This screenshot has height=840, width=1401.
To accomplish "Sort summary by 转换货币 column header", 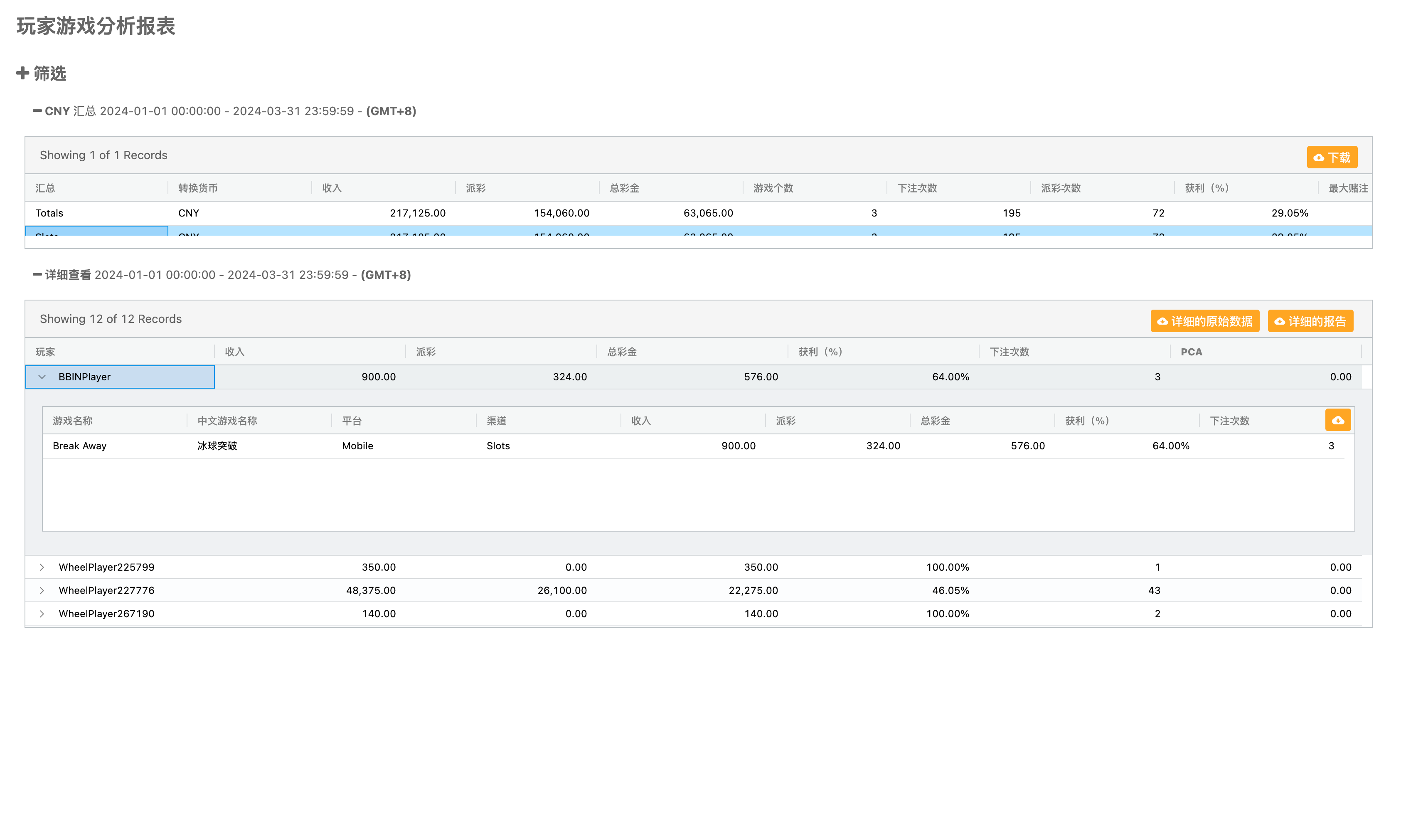I will click(197, 188).
